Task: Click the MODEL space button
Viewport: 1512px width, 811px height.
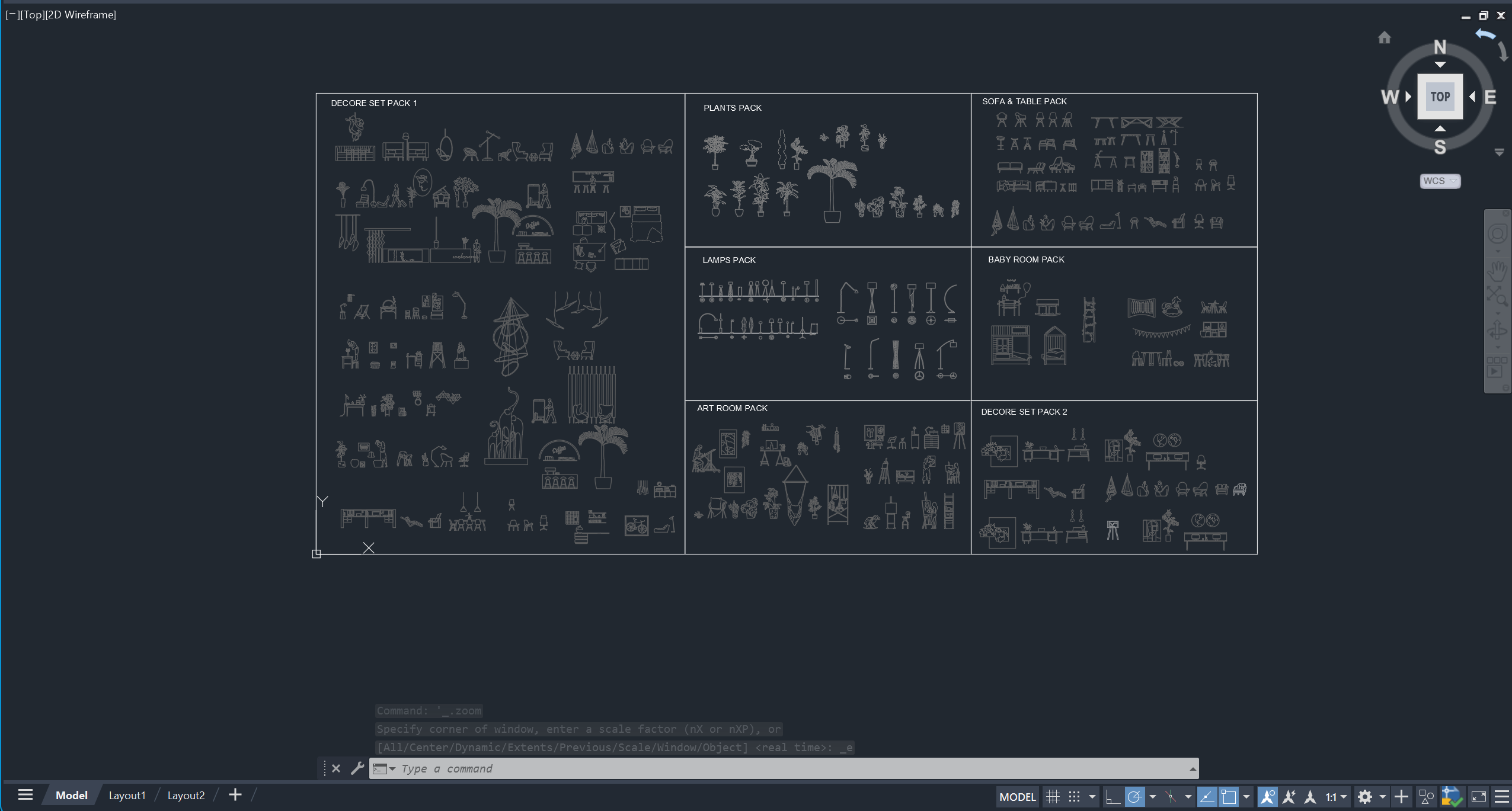Action: [x=1018, y=797]
